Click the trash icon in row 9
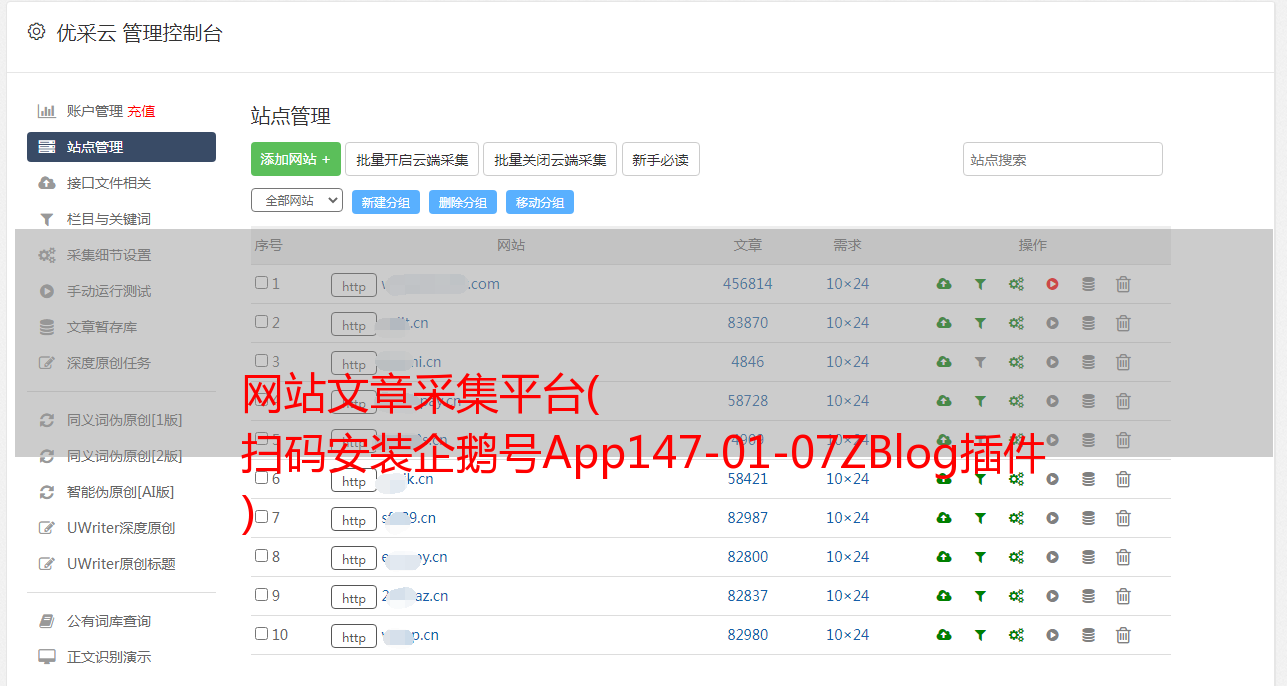 [x=1123, y=596]
